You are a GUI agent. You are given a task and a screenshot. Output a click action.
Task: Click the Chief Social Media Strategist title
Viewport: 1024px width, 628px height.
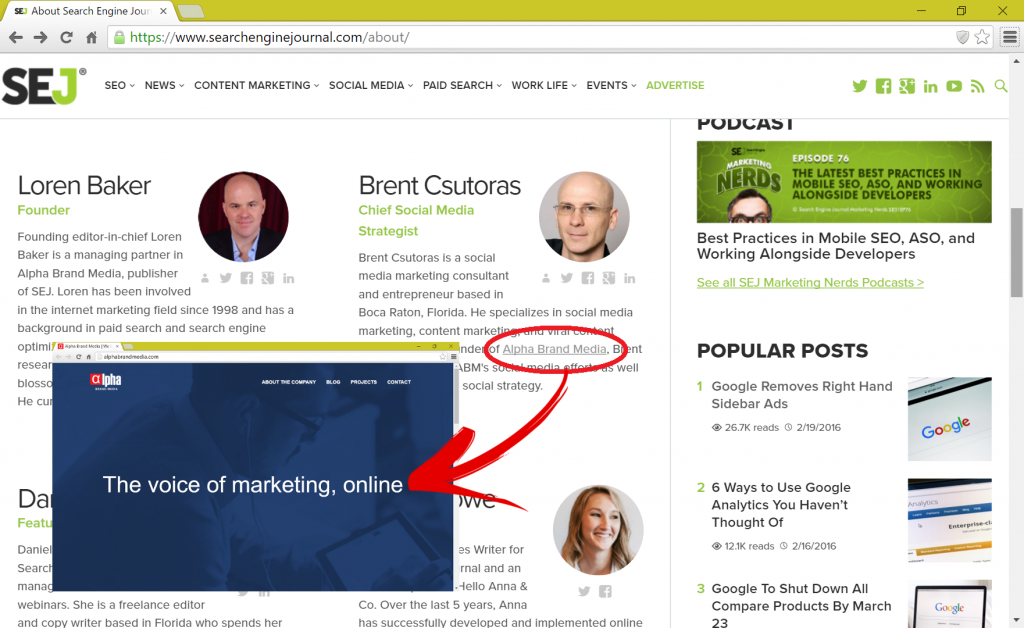click(x=416, y=221)
